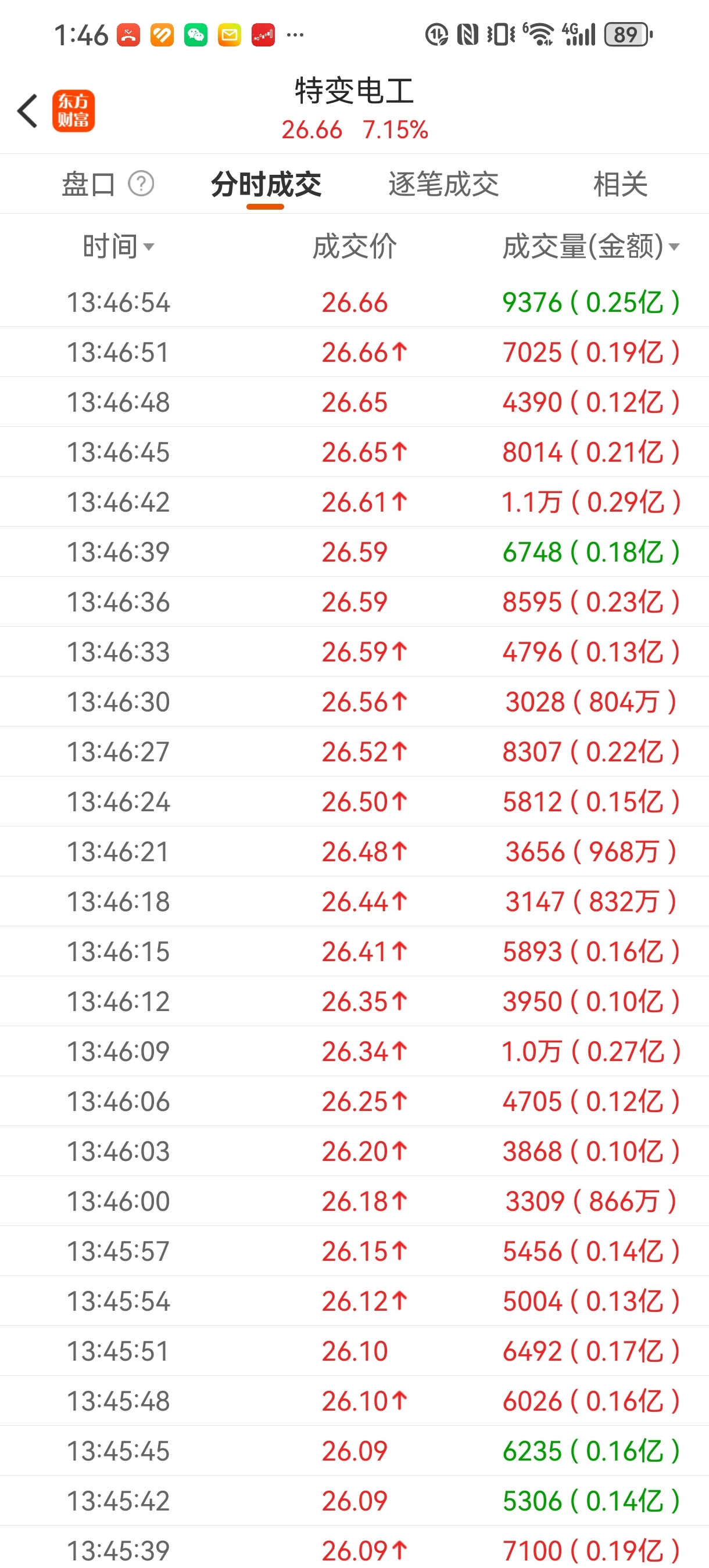The width and height of the screenshot is (709, 1568).
Task: Tap the Wi-Fi signal status icon
Action: pyautogui.click(x=539, y=35)
